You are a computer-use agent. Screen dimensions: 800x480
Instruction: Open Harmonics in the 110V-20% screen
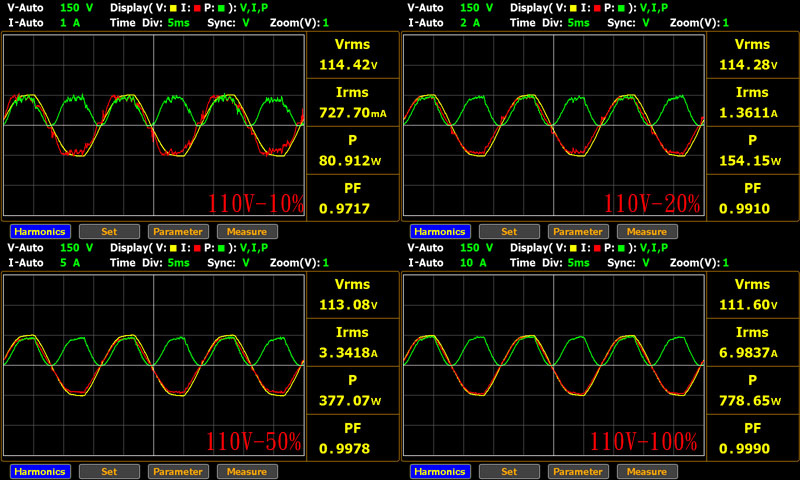tap(440, 232)
